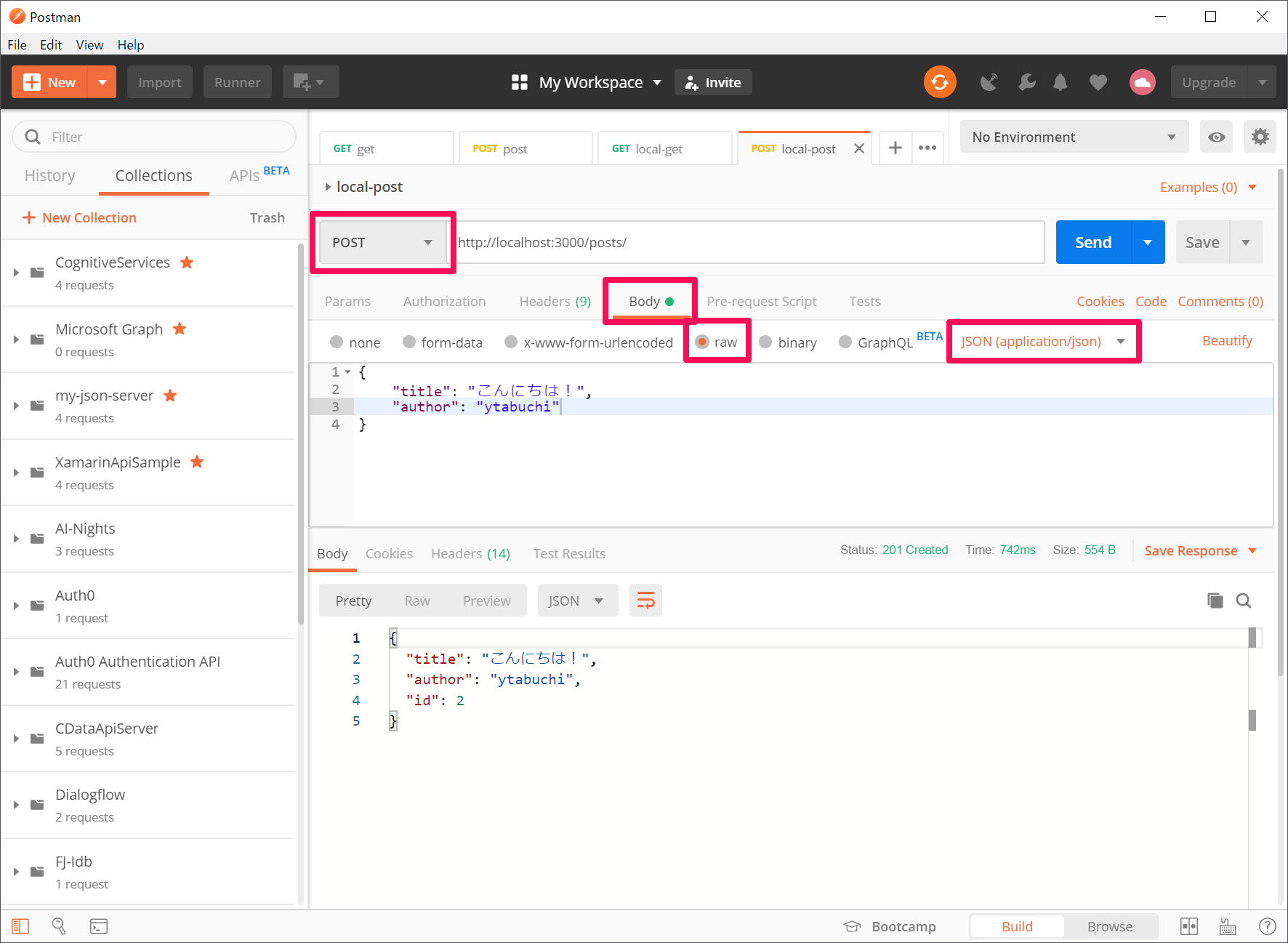Click the Bootcamp icon in status bar
This screenshot has width=1288, height=943.
pos(852,926)
